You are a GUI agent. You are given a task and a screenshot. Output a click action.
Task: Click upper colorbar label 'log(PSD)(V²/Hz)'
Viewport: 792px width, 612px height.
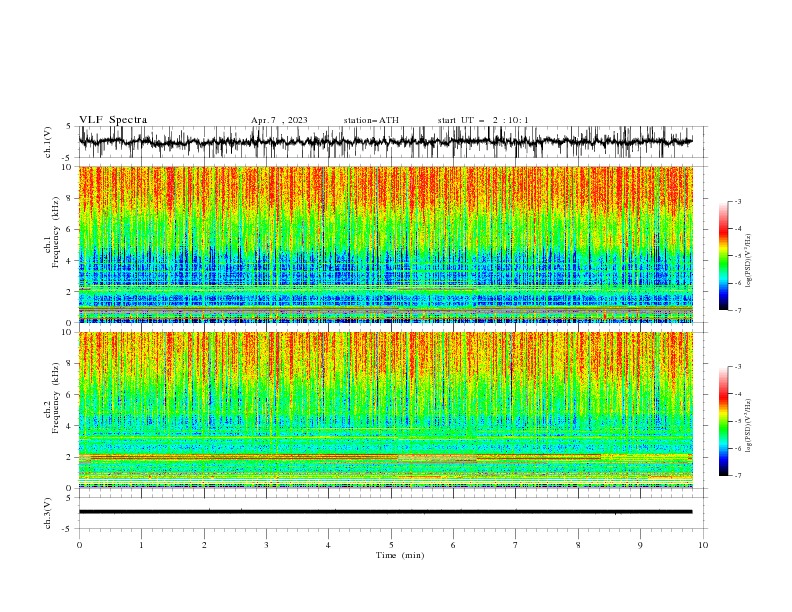click(749, 261)
